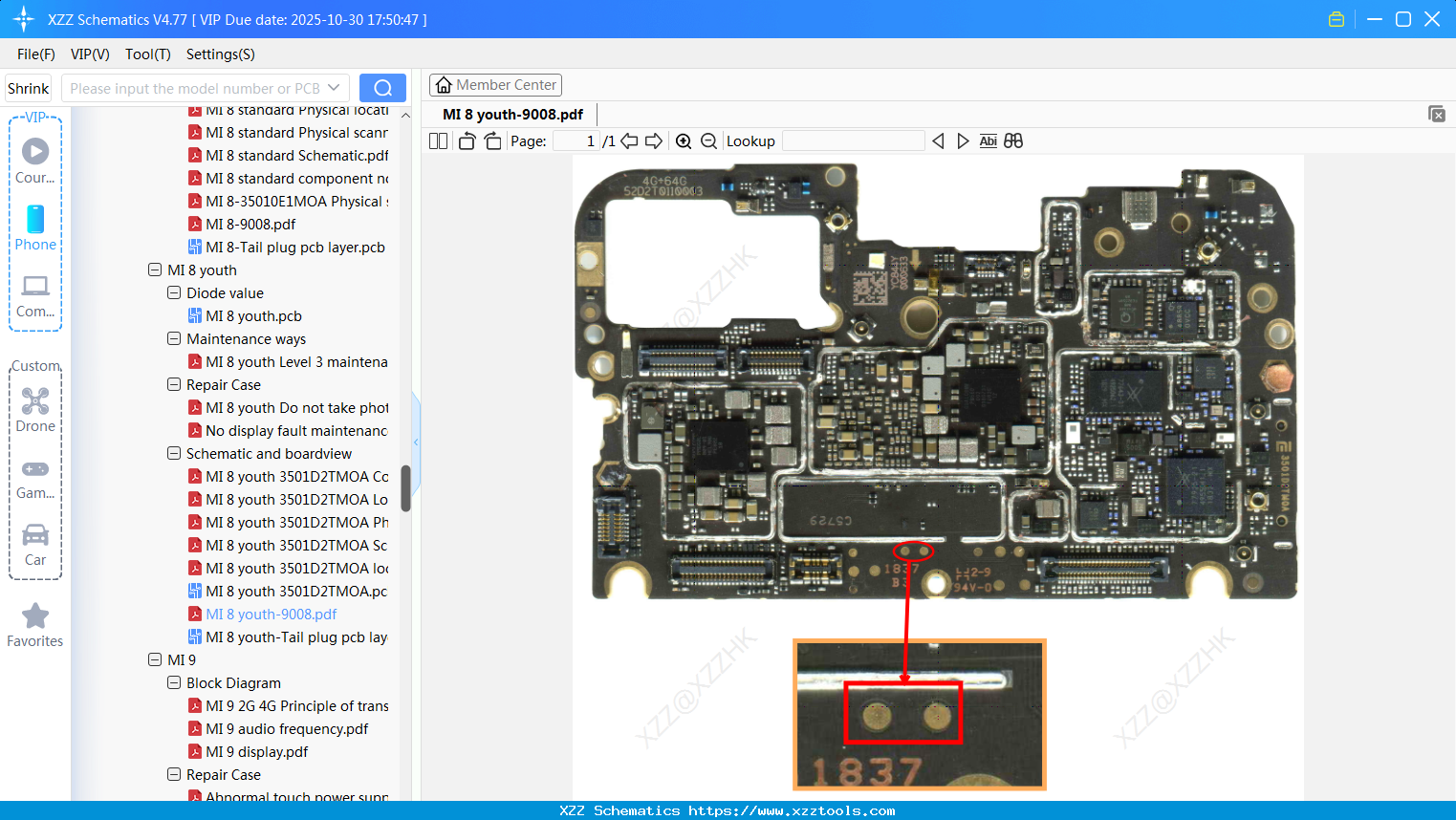
Task: Open the Tool(T) menu
Action: point(148,54)
